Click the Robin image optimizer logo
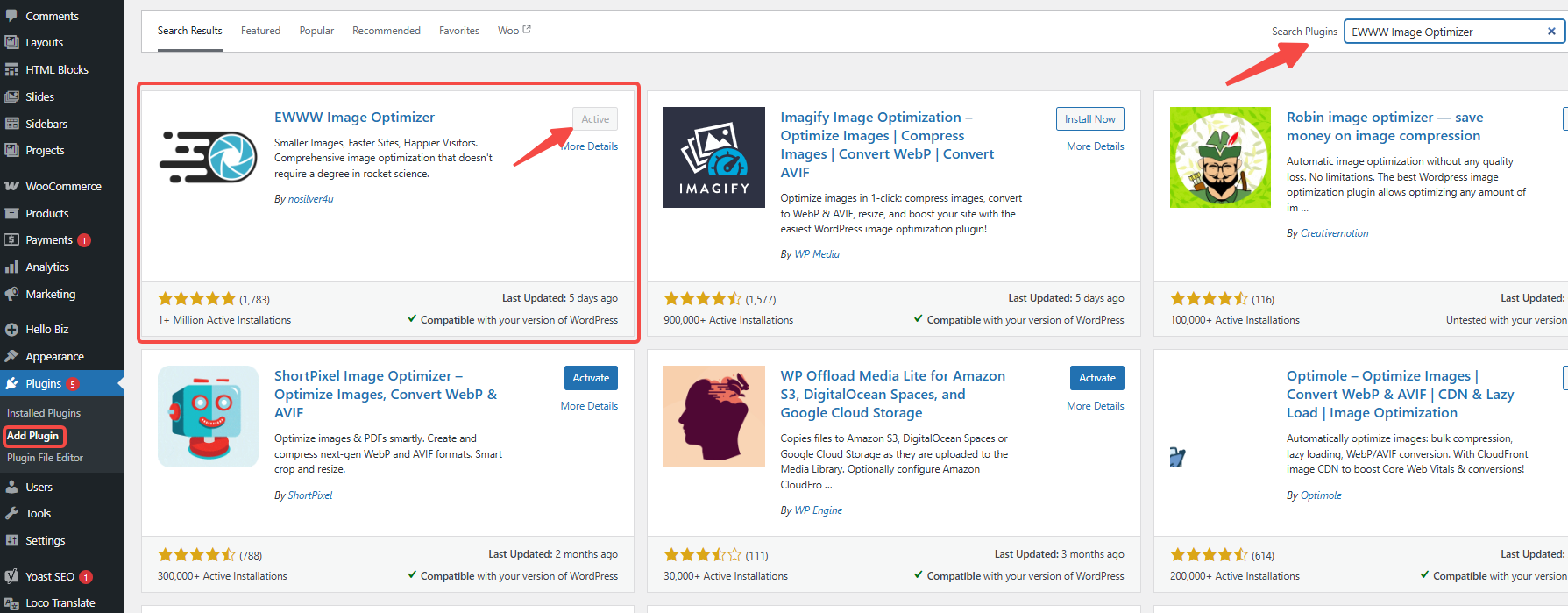The height and width of the screenshot is (613, 1568). [x=1219, y=157]
